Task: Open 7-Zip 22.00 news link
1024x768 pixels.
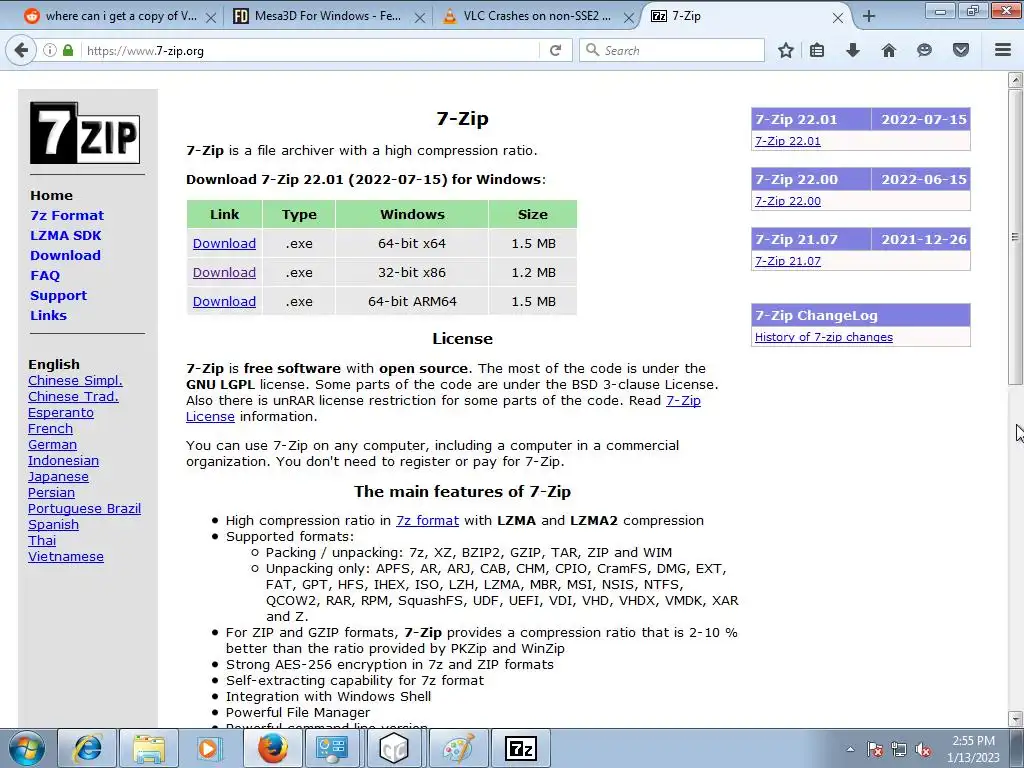Action: (788, 201)
